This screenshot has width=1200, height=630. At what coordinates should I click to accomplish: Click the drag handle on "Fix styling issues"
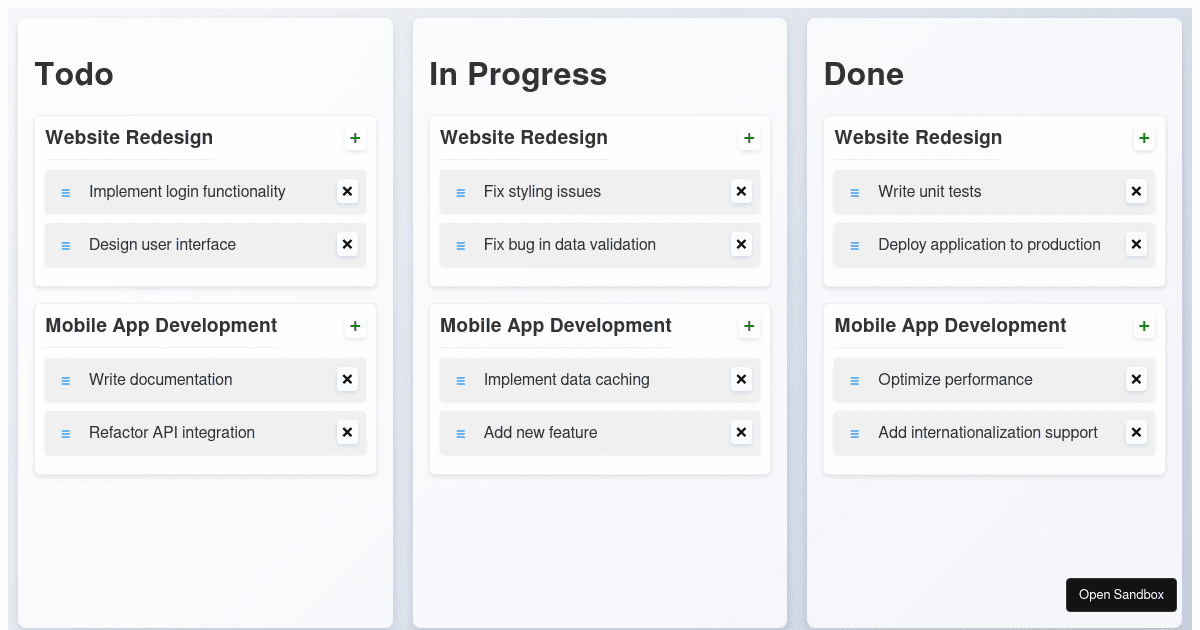(460, 191)
